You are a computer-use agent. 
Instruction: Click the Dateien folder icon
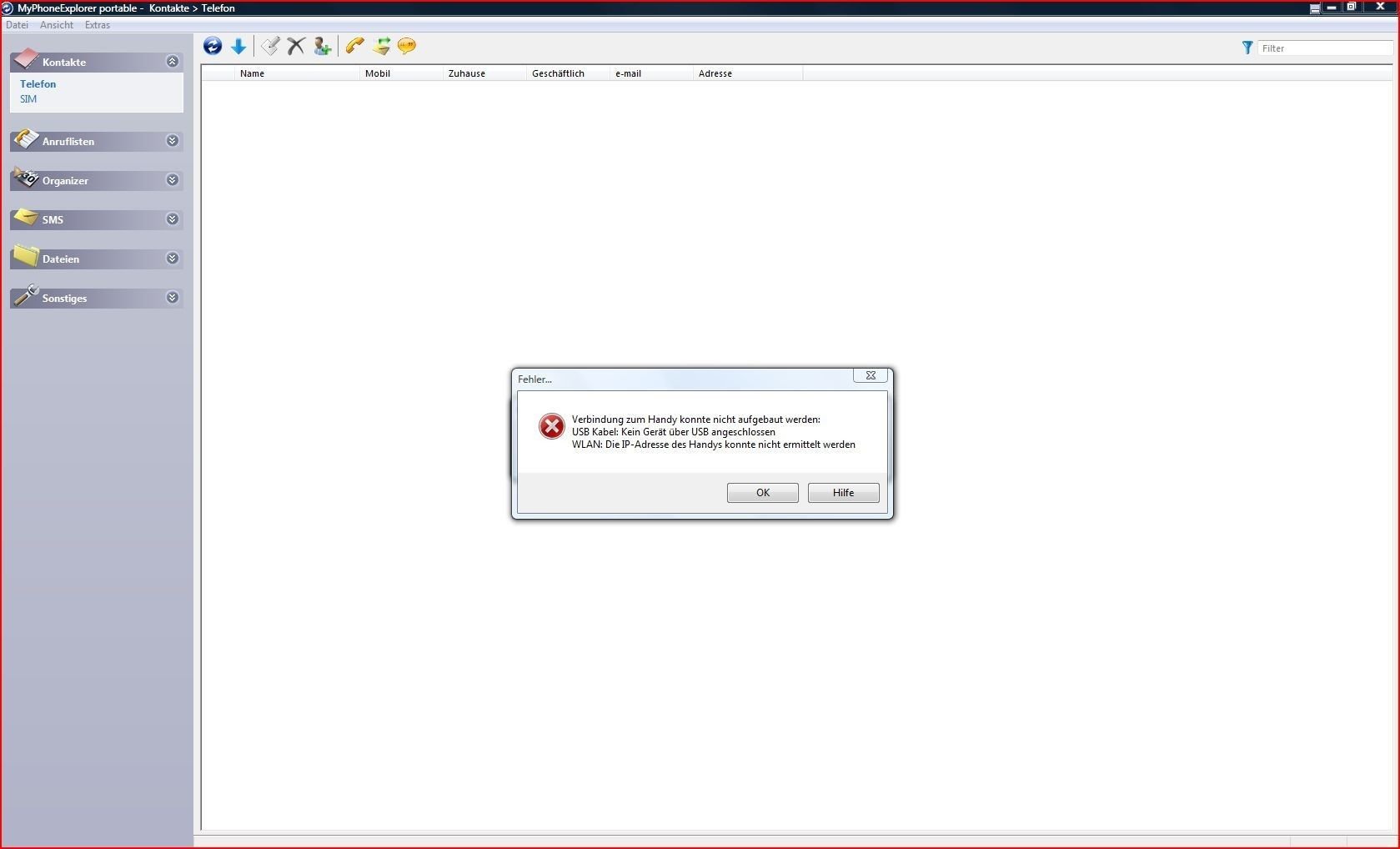26,255
